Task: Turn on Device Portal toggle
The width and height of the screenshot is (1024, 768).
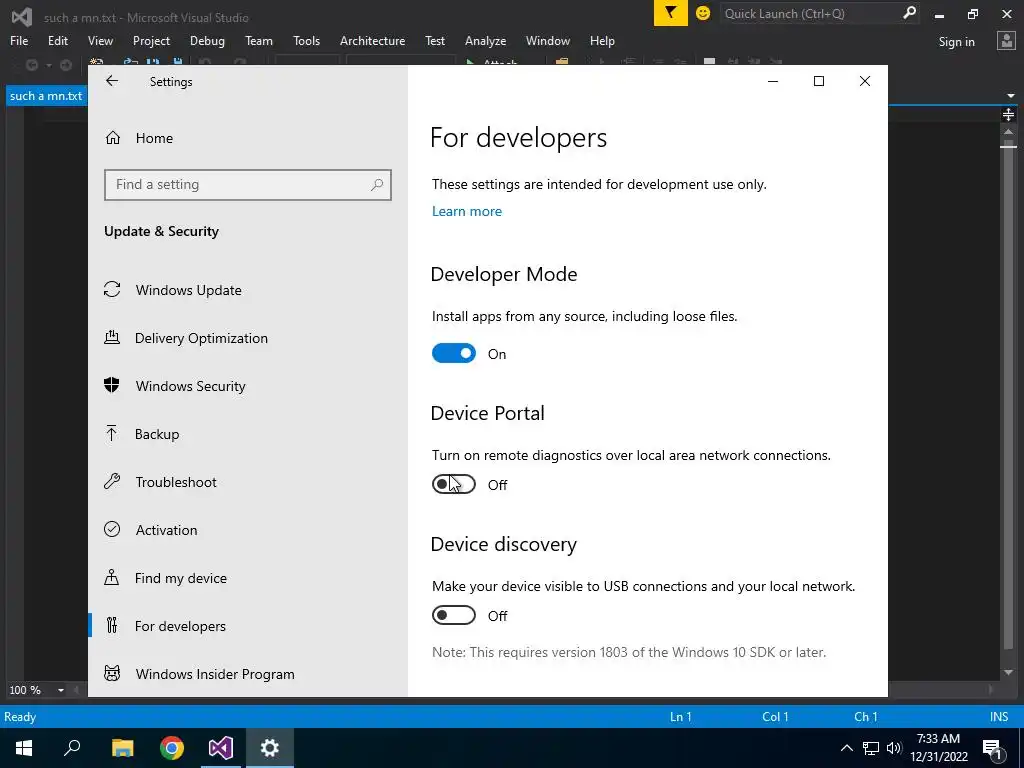Action: pyautogui.click(x=454, y=484)
